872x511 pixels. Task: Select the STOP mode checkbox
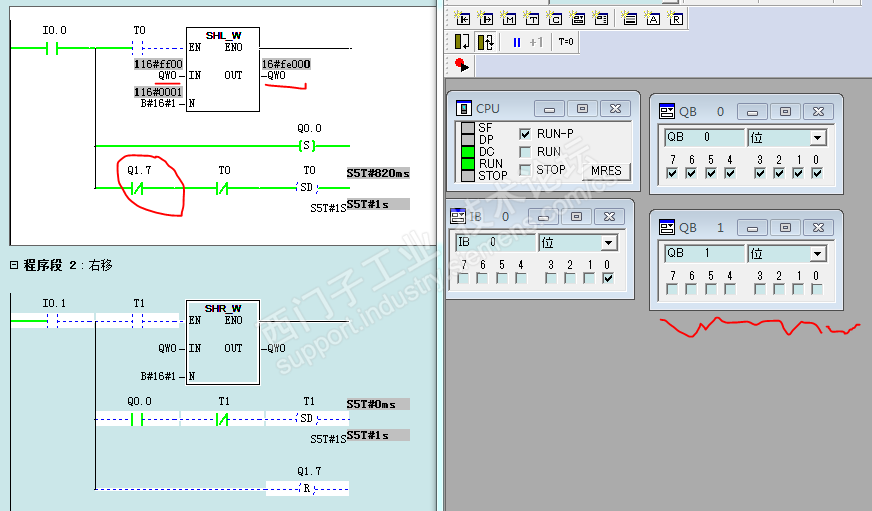coord(524,170)
